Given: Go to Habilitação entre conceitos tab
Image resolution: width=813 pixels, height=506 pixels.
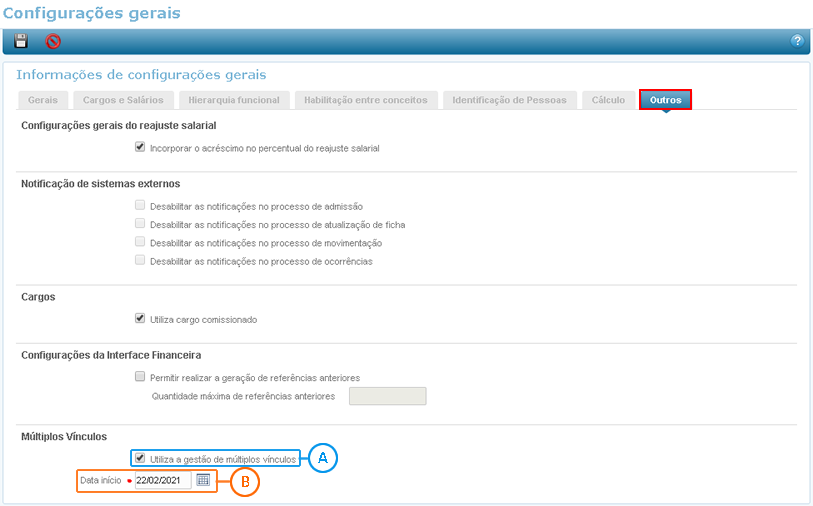Looking at the screenshot, I should [365, 100].
